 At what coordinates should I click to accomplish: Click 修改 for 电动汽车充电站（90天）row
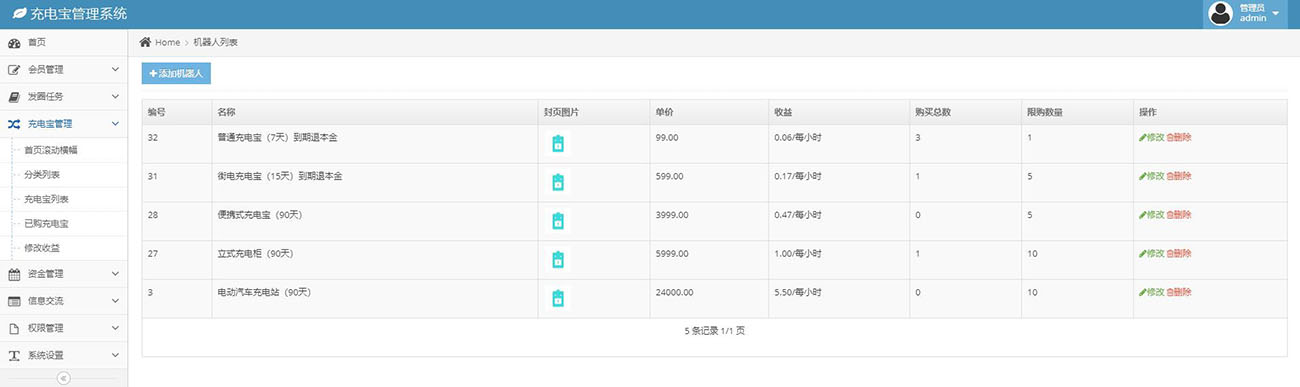click(x=1151, y=293)
